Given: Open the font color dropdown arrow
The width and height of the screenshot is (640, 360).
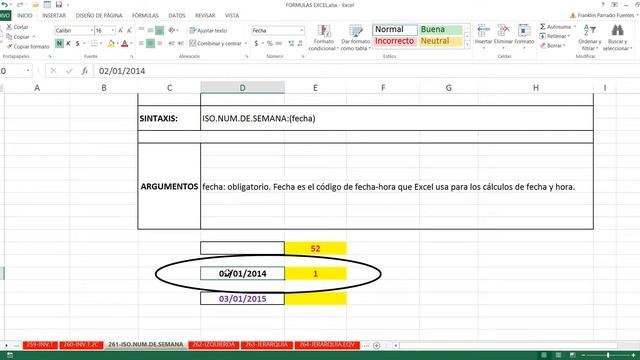Looking at the screenshot, I should point(131,43).
